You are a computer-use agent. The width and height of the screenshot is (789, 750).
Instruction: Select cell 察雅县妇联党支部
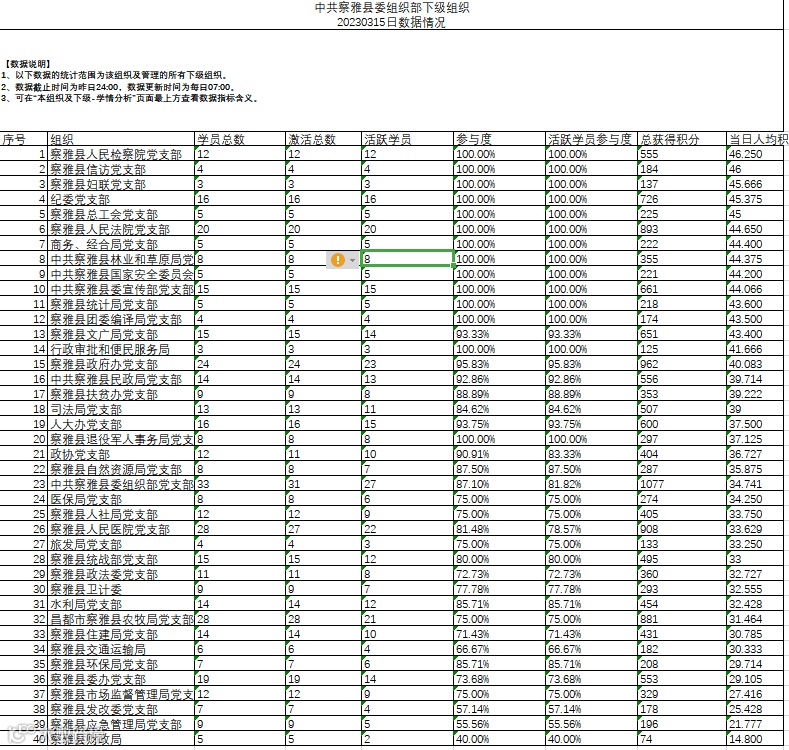pyautogui.click(x=121, y=184)
